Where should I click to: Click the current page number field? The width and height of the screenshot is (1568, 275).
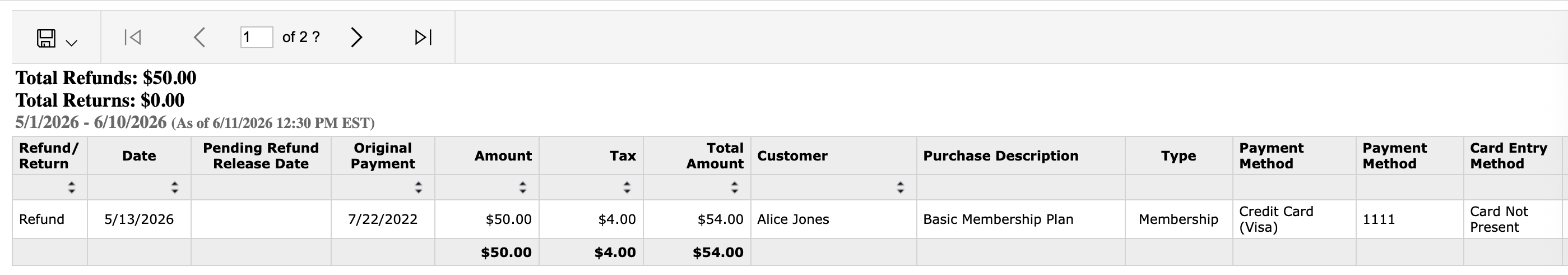pyautogui.click(x=256, y=37)
